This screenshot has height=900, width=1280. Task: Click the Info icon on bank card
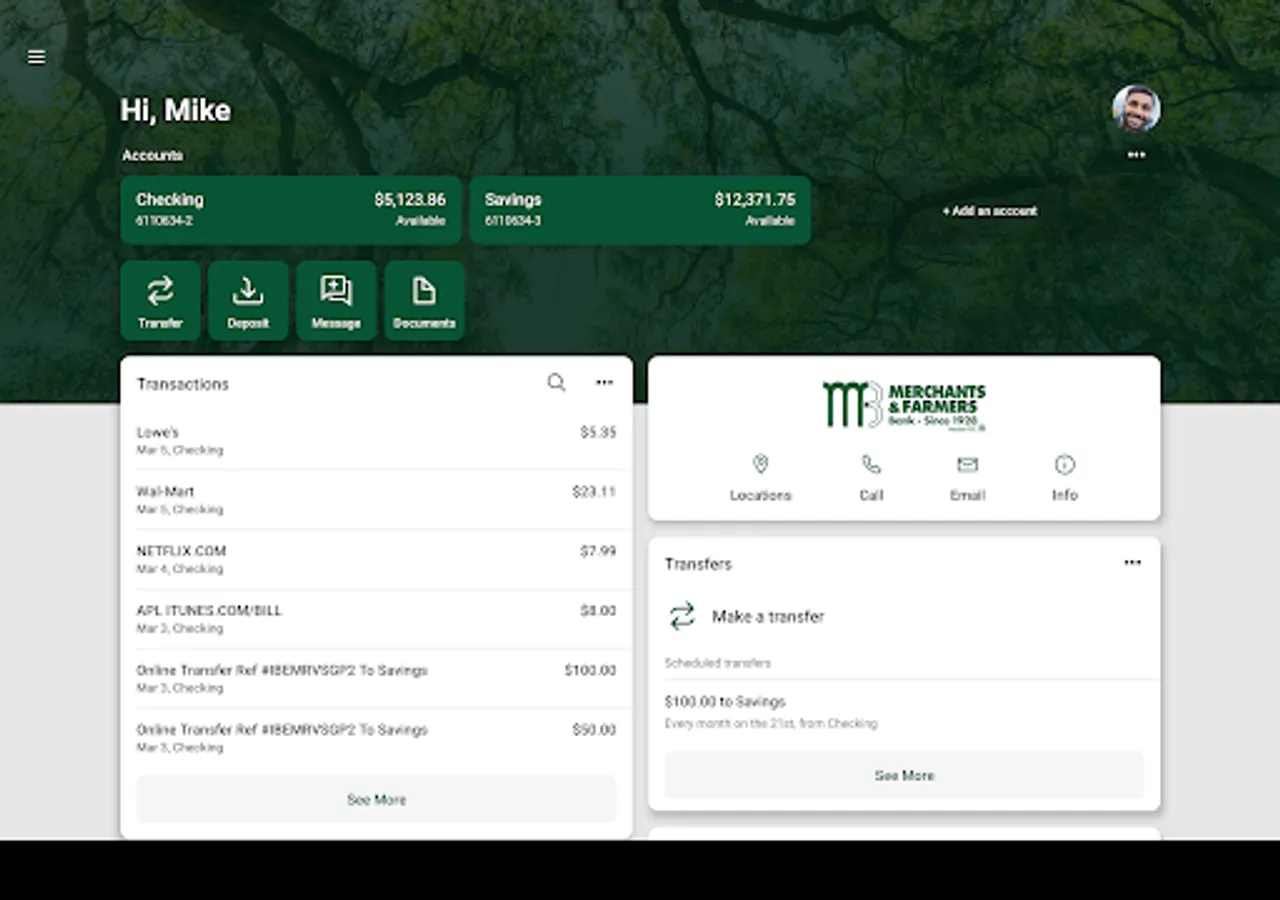(1063, 463)
